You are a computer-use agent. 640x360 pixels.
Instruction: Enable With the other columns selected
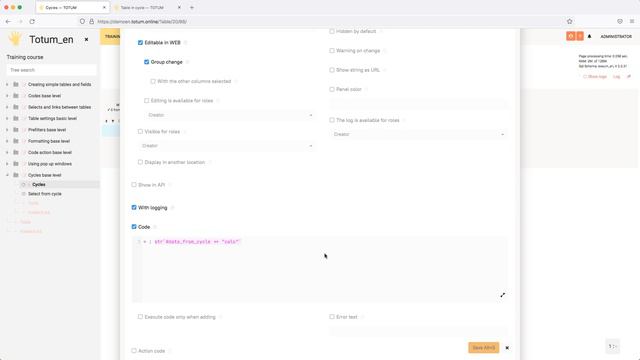pyautogui.click(x=153, y=81)
